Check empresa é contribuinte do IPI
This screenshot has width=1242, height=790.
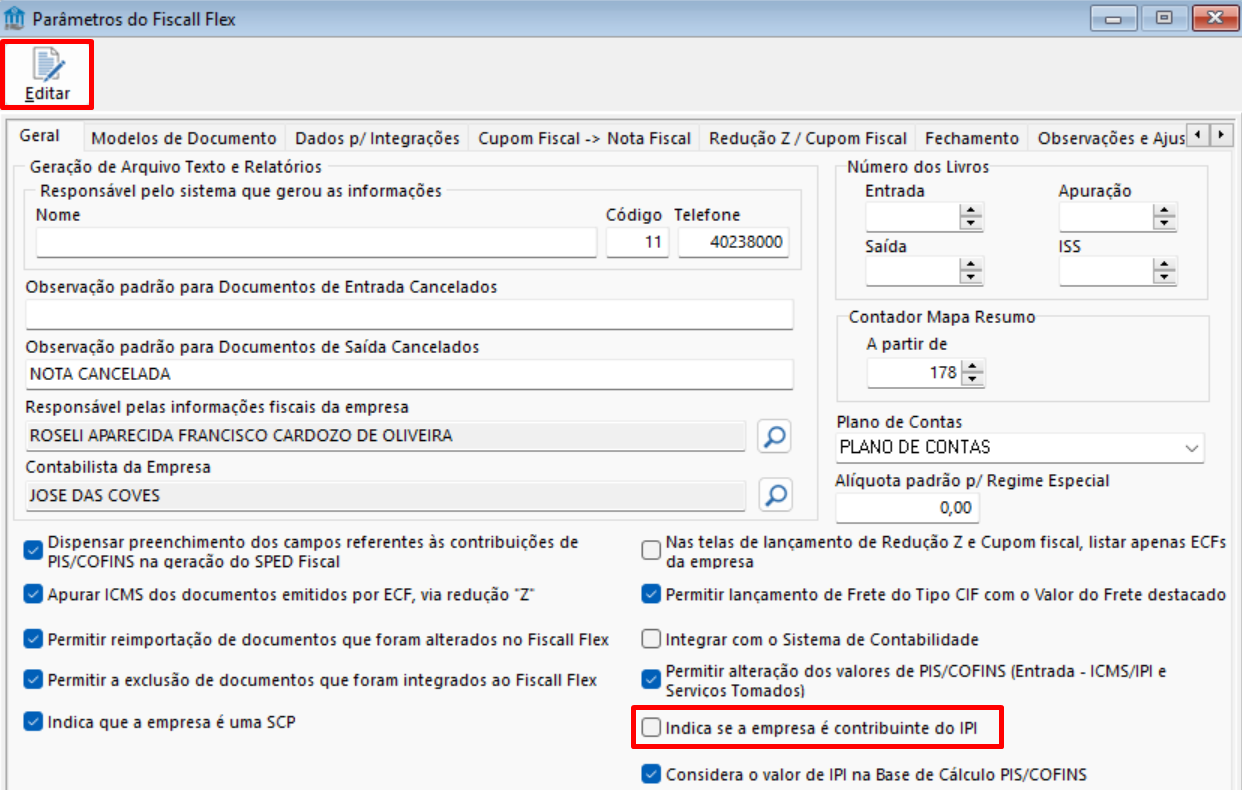tap(651, 728)
